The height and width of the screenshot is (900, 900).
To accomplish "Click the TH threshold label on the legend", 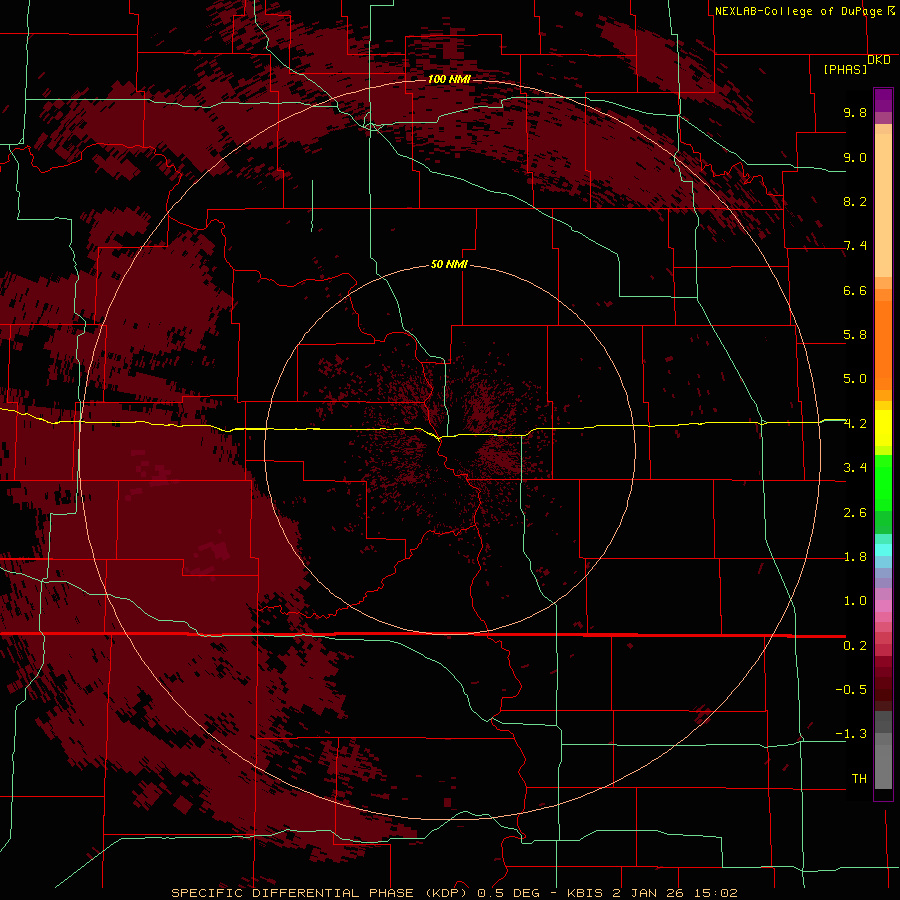I will 859,779.
